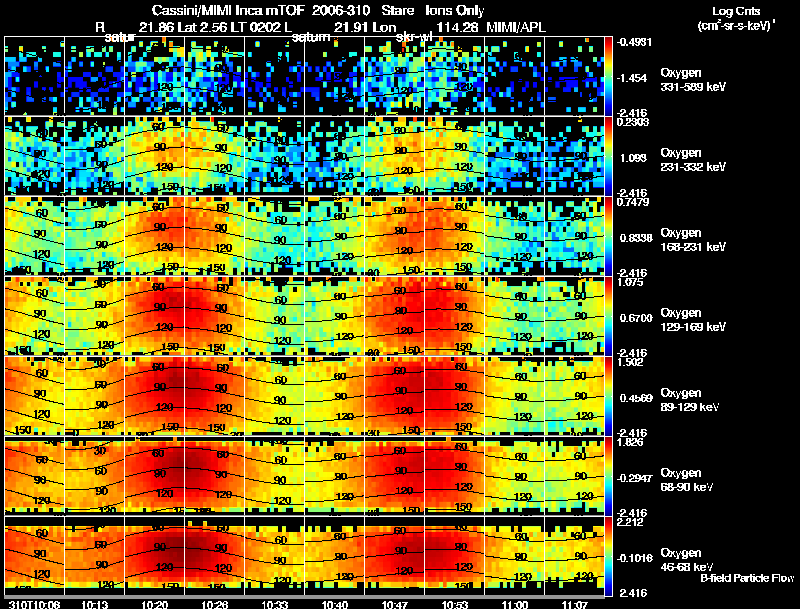Screen dimensions: 800x609
Task: Click the 'Log Cnts' colorbar heading
Action: point(736,11)
